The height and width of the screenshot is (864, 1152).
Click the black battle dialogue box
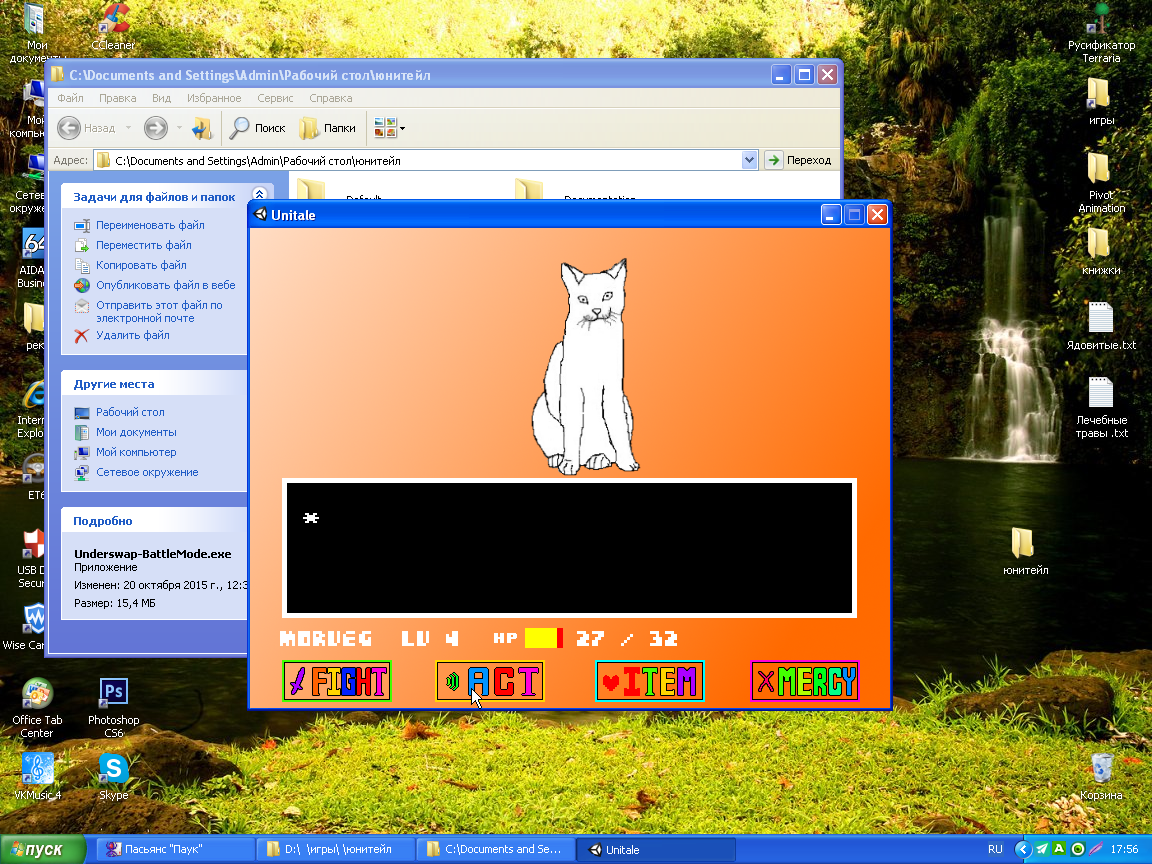tap(569, 548)
